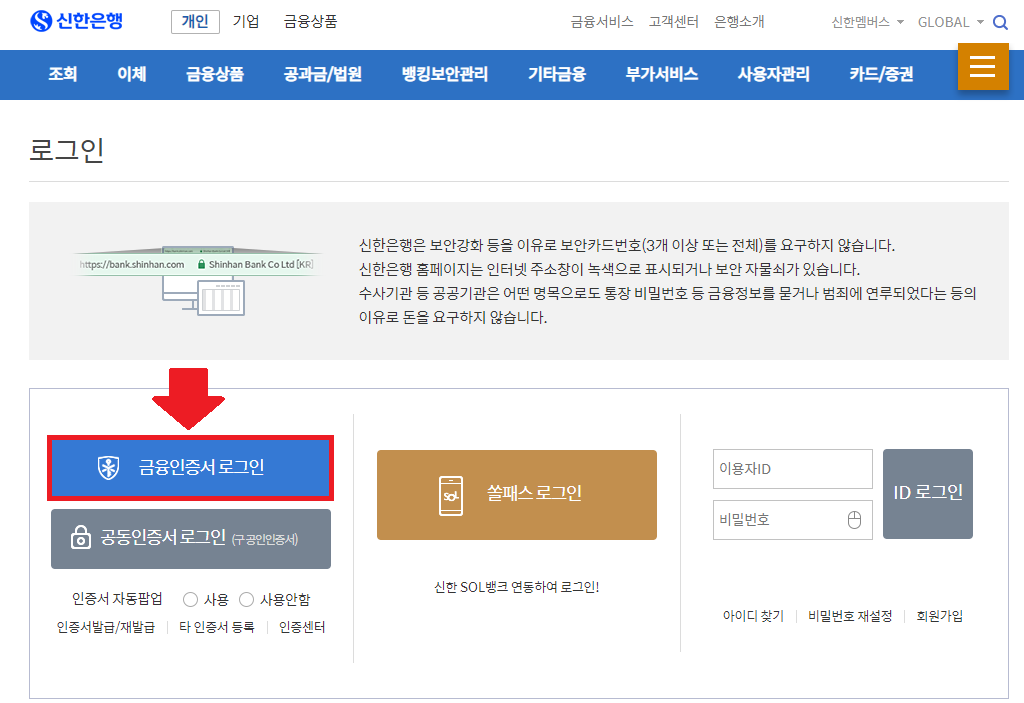
Task: Click the 아이디 찾기 link
Action: click(x=753, y=616)
